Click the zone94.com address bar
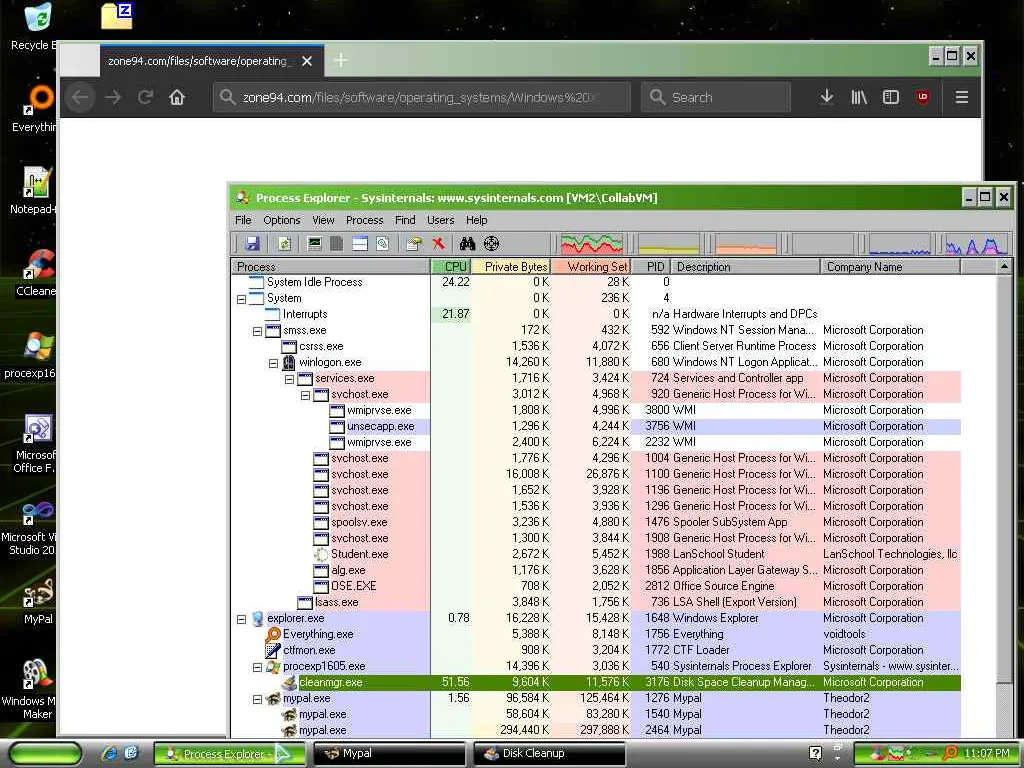Screen dimensions: 1024x768 tap(421, 97)
